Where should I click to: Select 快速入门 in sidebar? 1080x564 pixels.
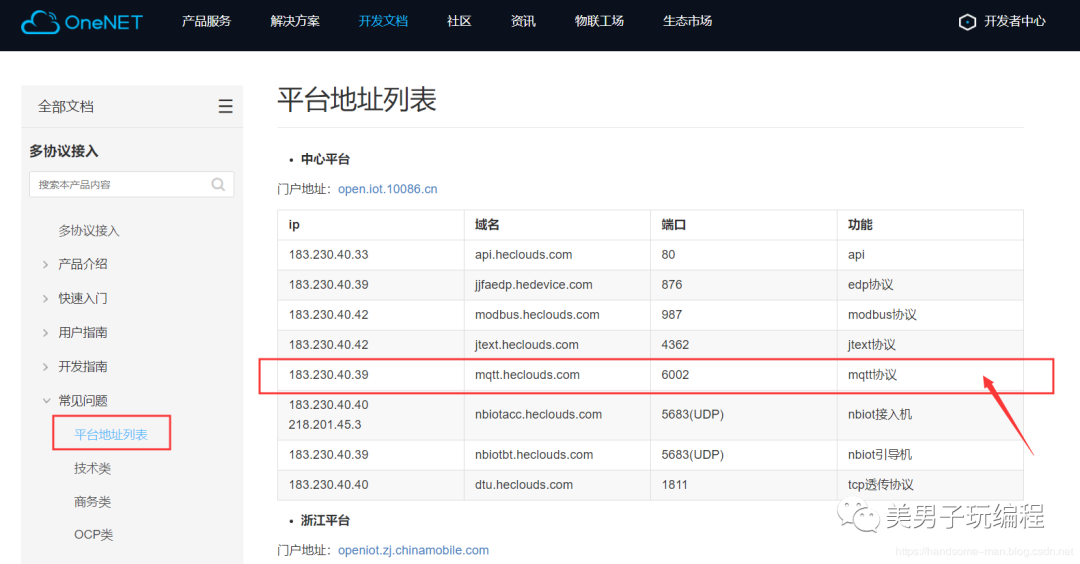(x=83, y=298)
